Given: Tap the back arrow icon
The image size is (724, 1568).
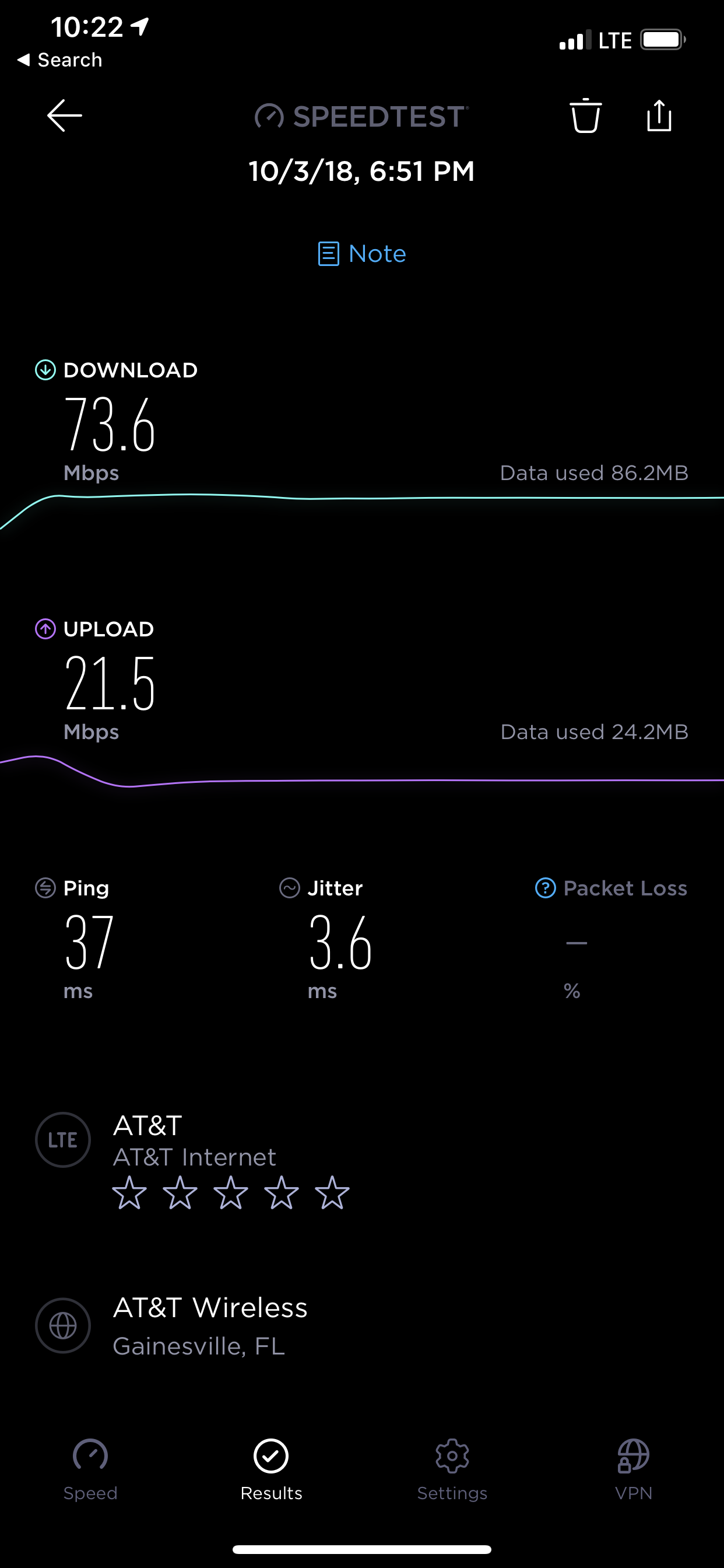Looking at the screenshot, I should [65, 116].
